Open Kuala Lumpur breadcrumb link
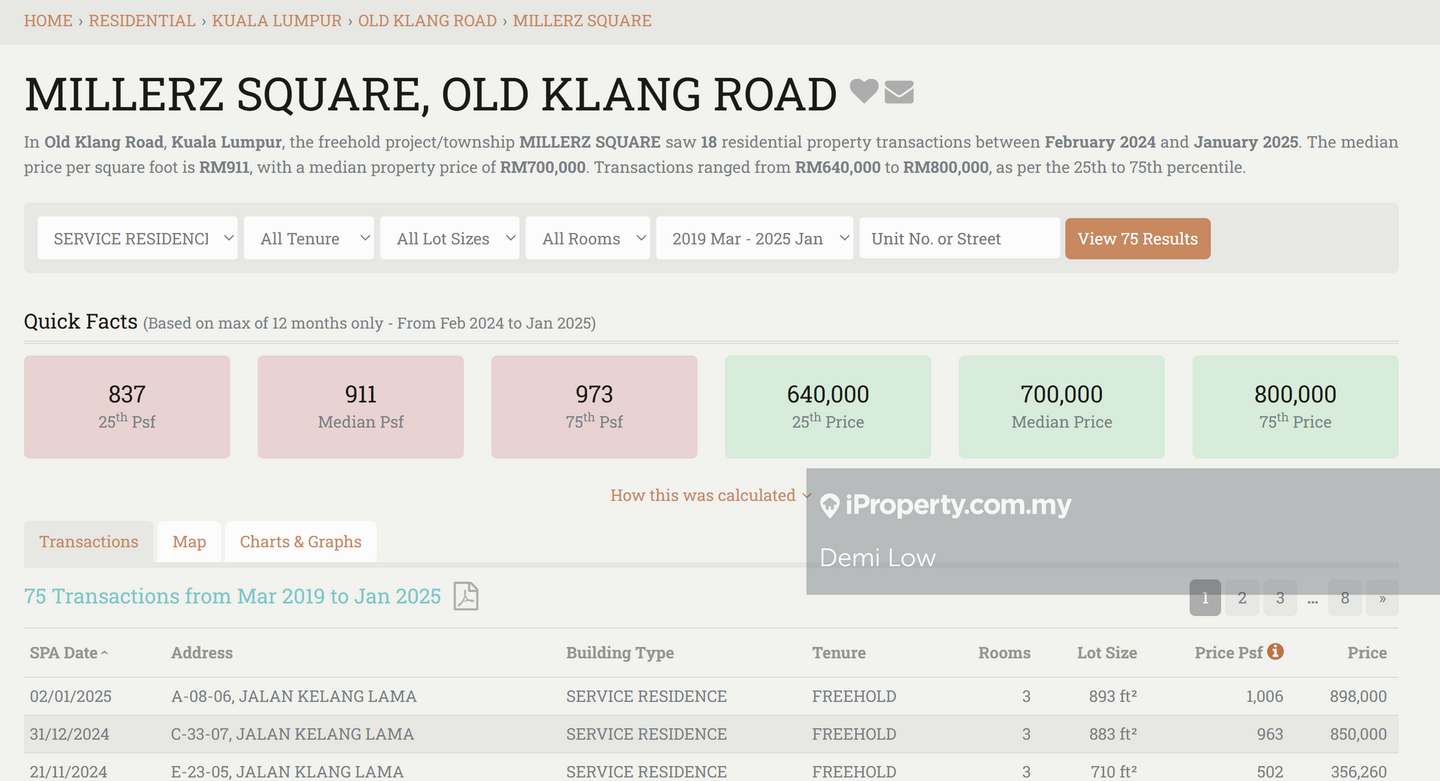The width and height of the screenshot is (1440, 781). (277, 20)
